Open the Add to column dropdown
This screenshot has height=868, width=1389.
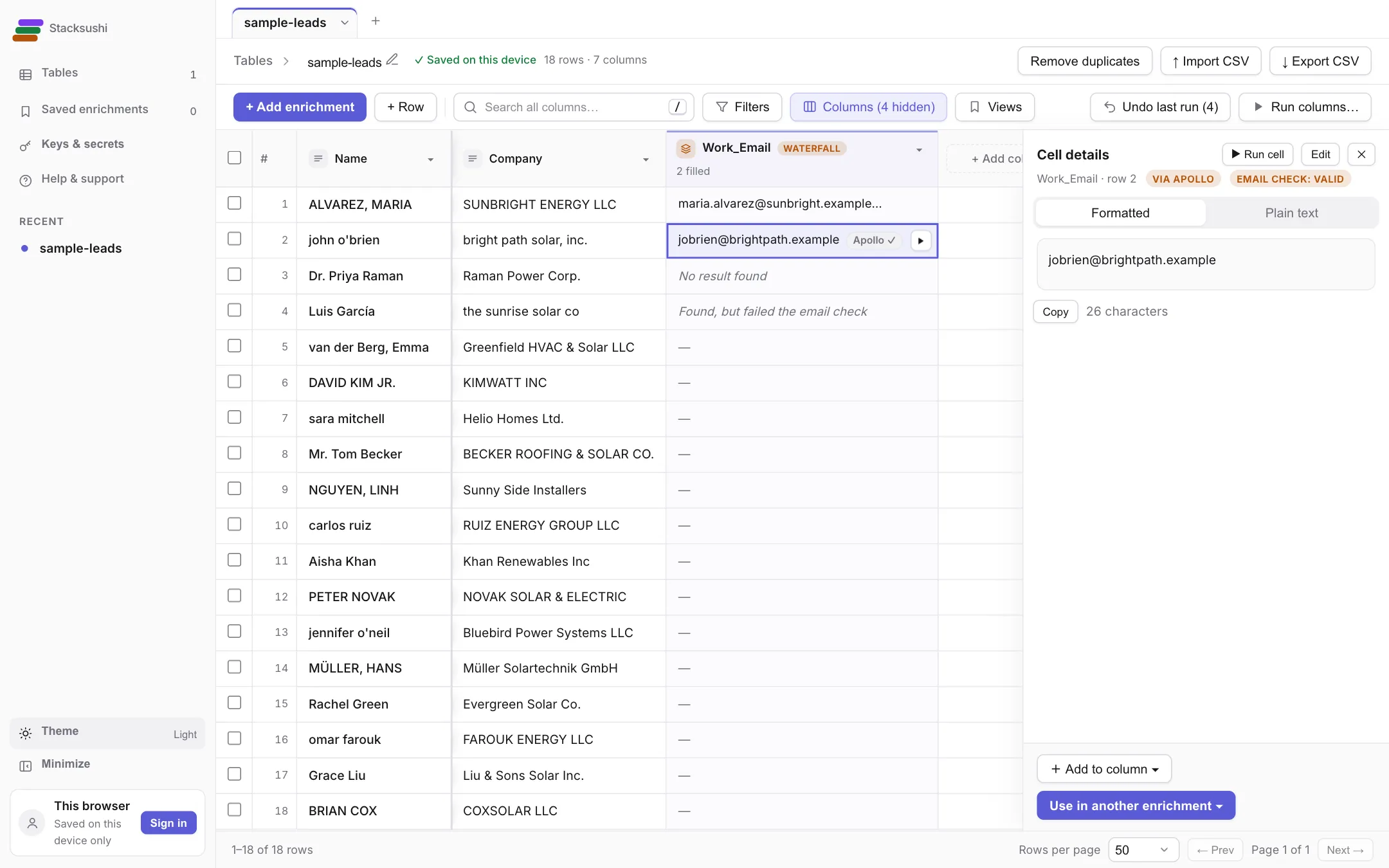(1104, 769)
